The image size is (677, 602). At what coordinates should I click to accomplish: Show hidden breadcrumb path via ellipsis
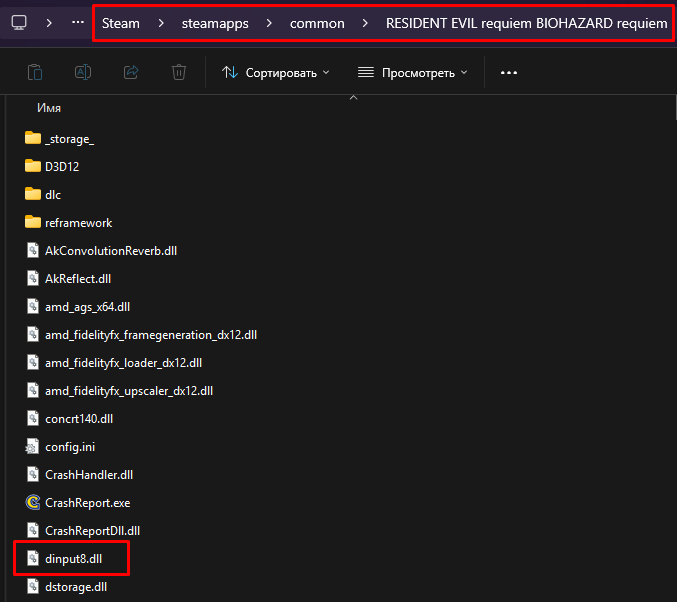(78, 22)
